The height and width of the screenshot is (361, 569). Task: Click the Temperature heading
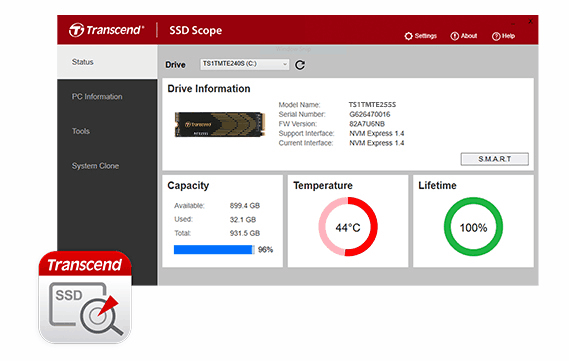(323, 185)
